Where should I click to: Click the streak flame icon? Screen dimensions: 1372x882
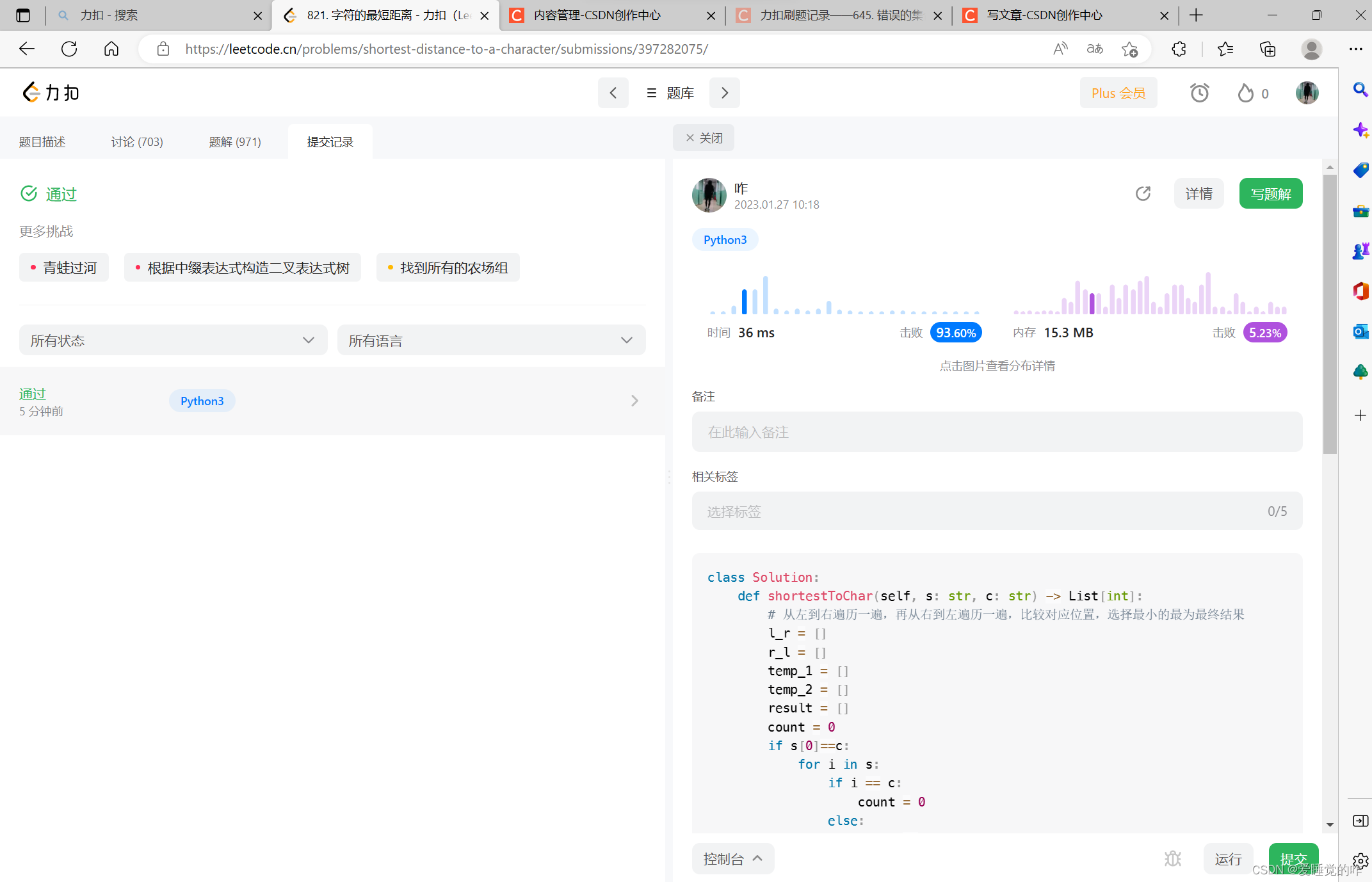click(x=1245, y=93)
